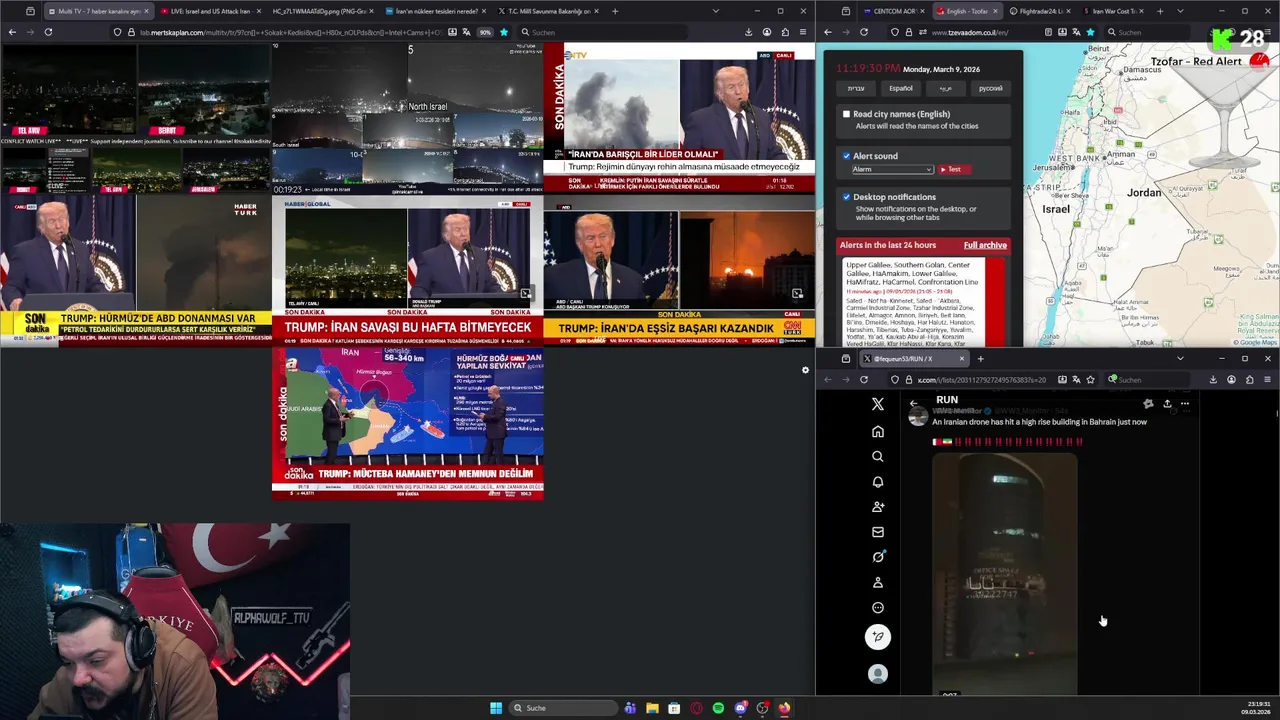This screenshot has width=1280, height=720.
Task: Open Messages envelope in X sidebar
Action: [x=878, y=532]
